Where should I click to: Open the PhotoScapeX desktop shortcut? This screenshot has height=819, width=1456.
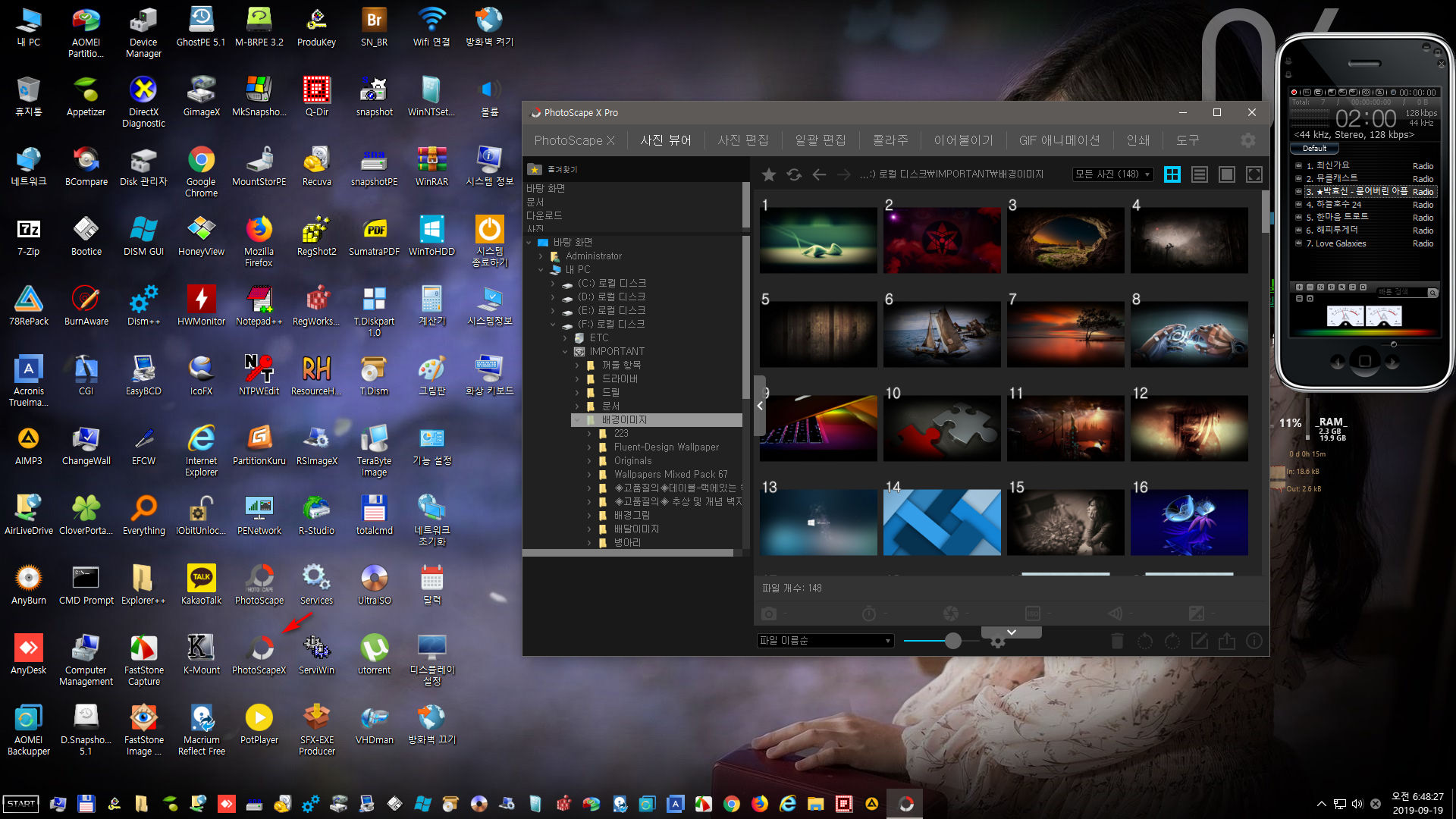pyautogui.click(x=259, y=654)
